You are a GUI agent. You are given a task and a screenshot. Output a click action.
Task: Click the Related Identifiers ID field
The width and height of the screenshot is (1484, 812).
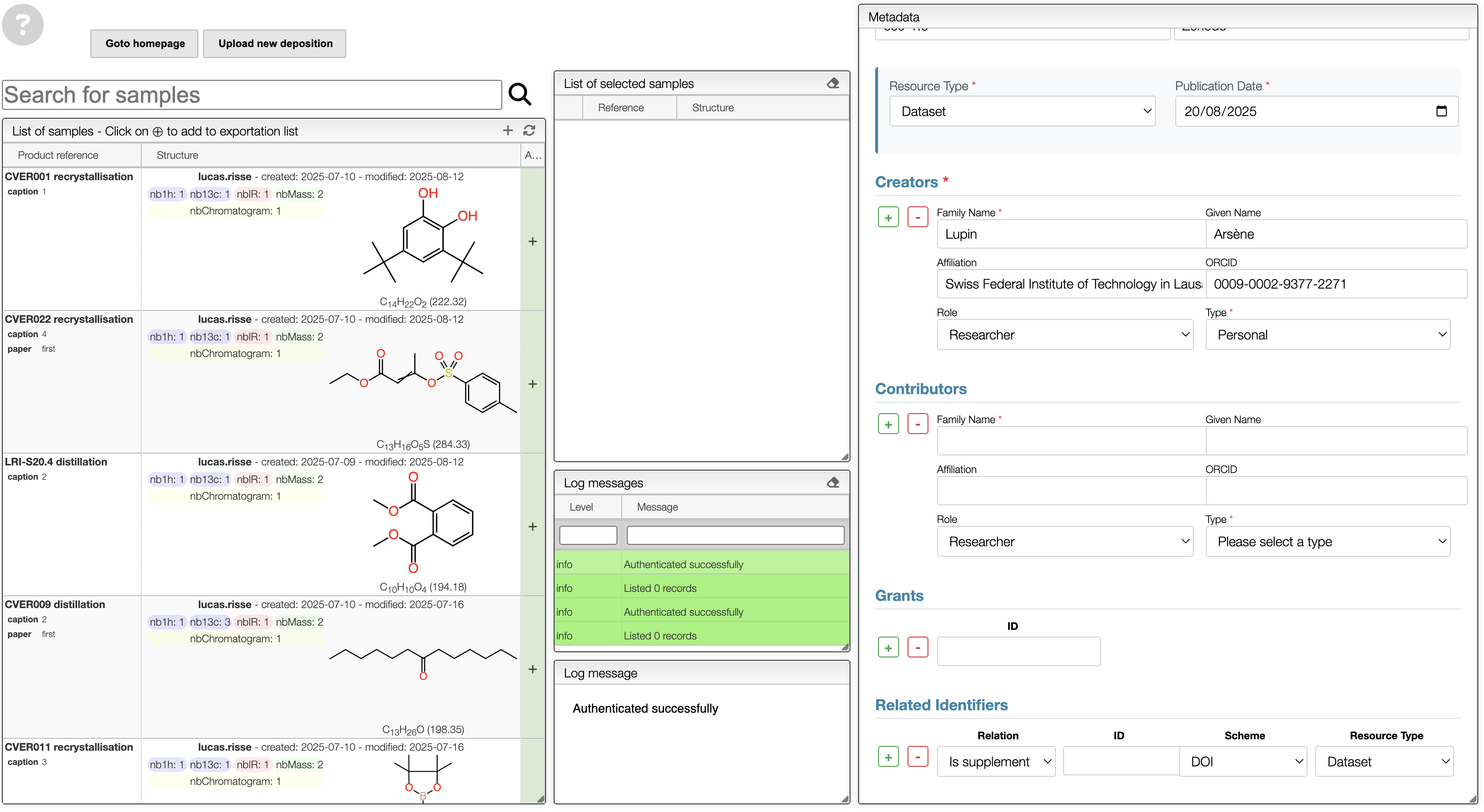point(1121,761)
